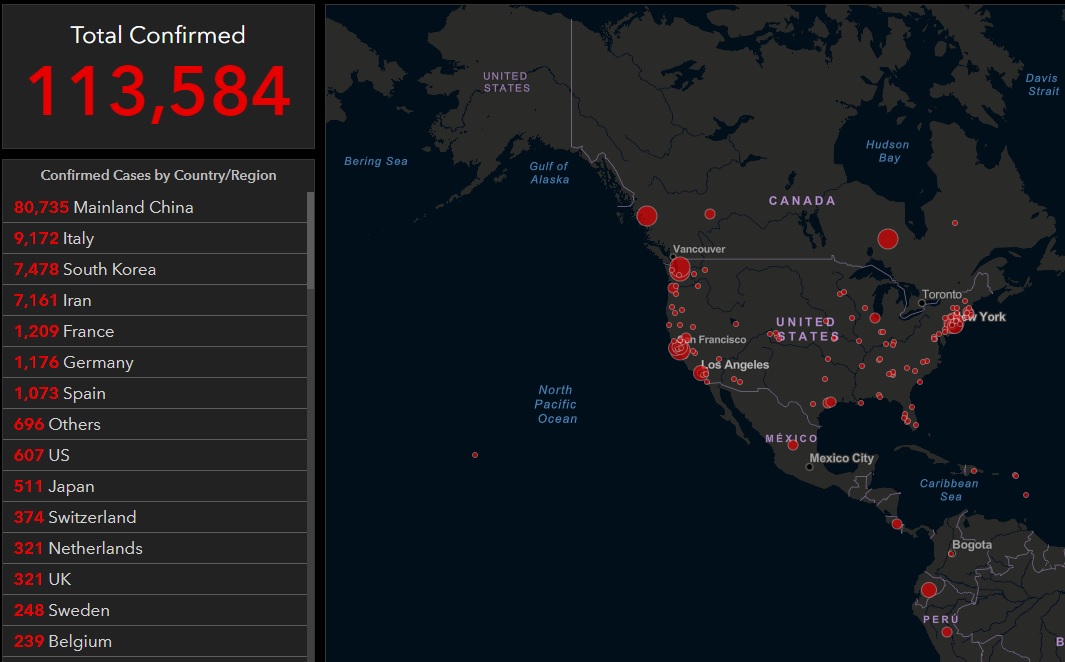Click the Confirmed Cases by Country/Region header

click(158, 174)
